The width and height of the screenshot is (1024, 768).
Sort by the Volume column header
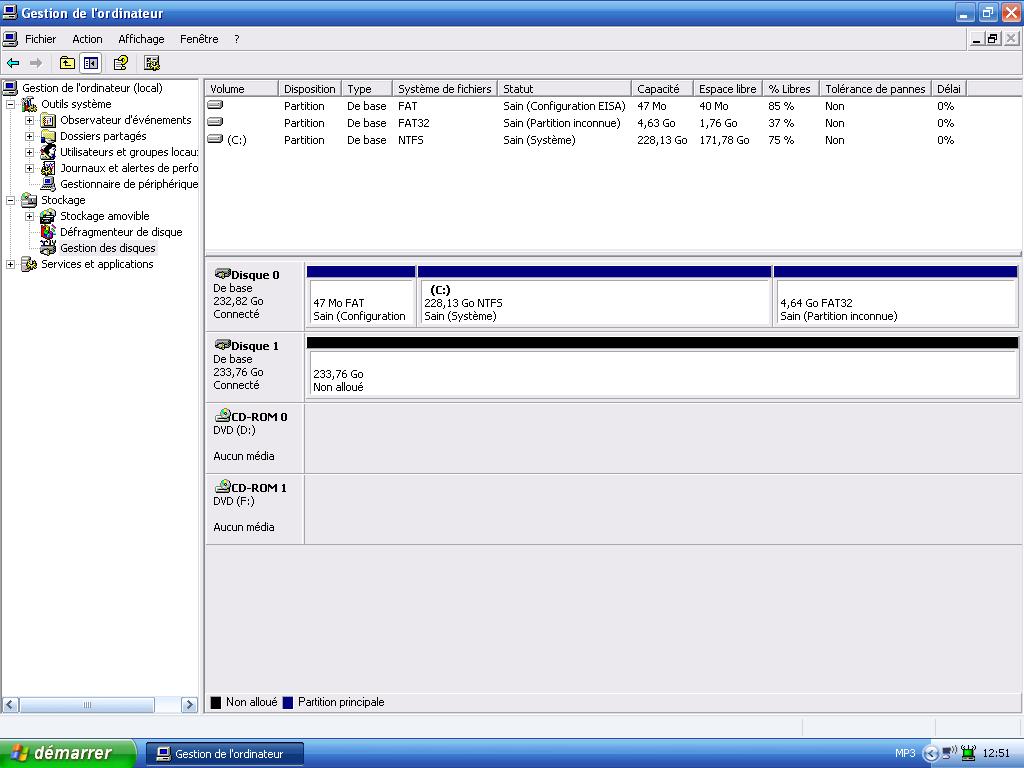coord(242,89)
